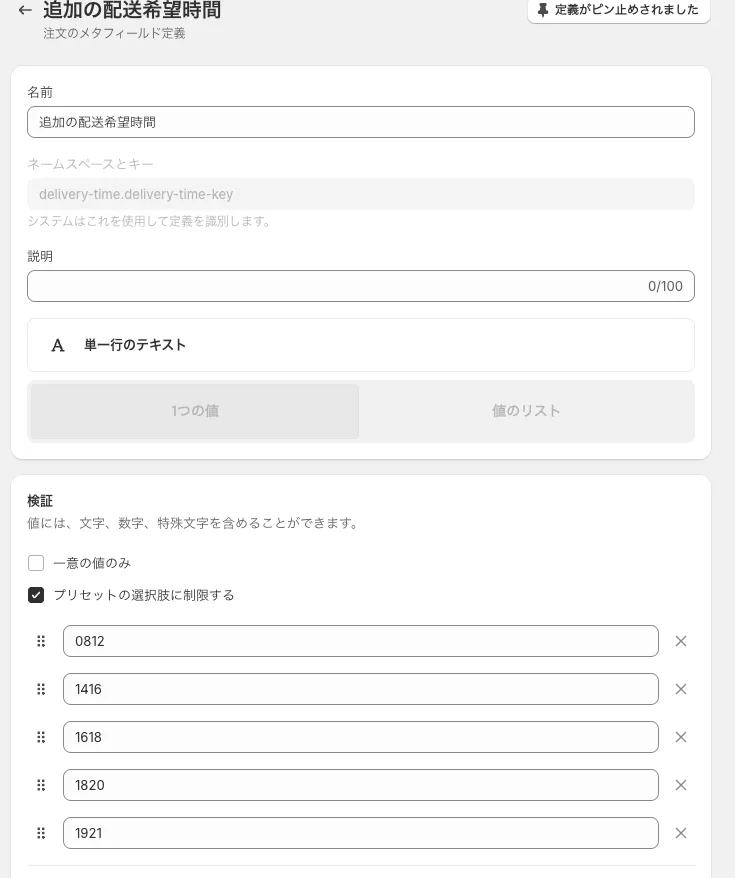
Task: Click the 定義がピン止めされました button
Action: 619,10
